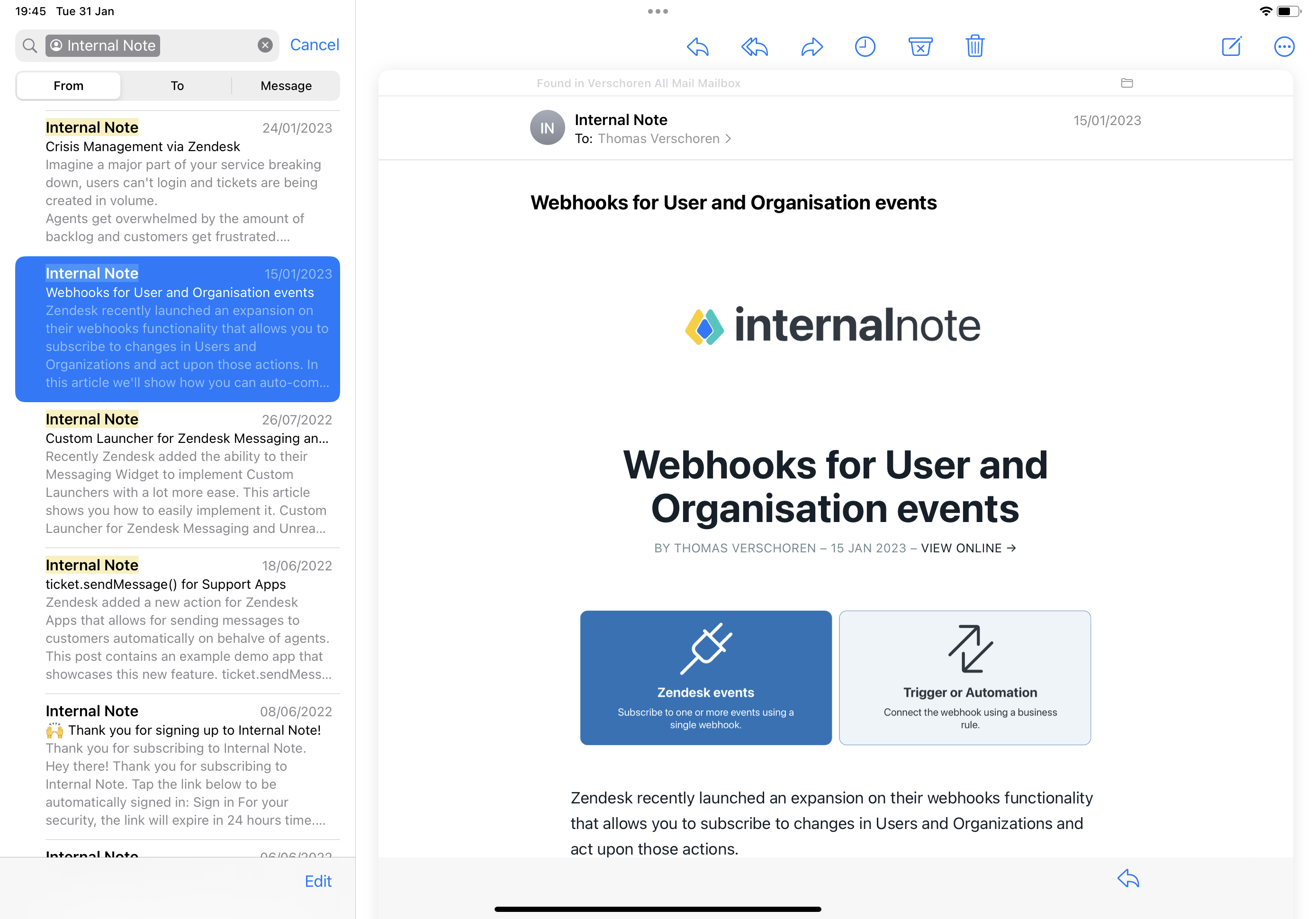Switch search scope to From
This screenshot has width=1316, height=919.
pos(69,85)
